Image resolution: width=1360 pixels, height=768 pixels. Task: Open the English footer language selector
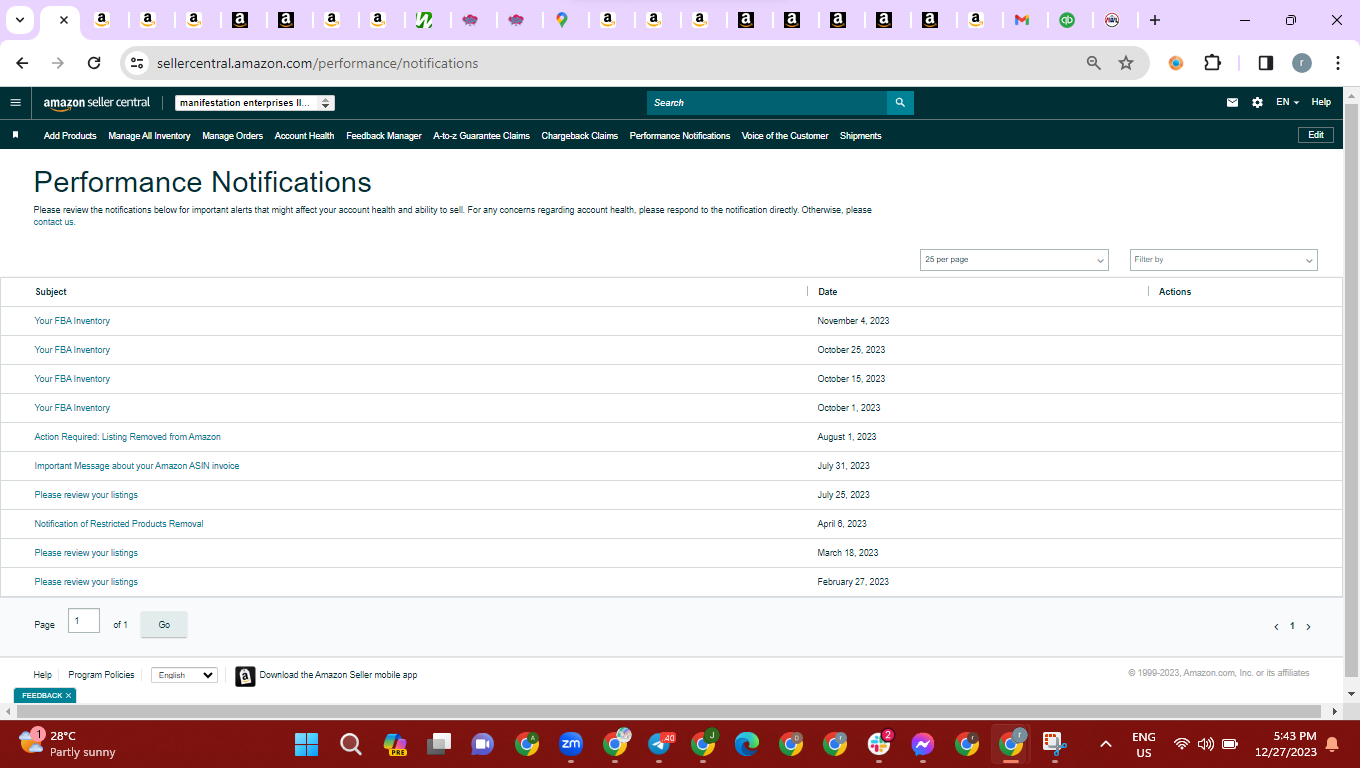(x=184, y=675)
